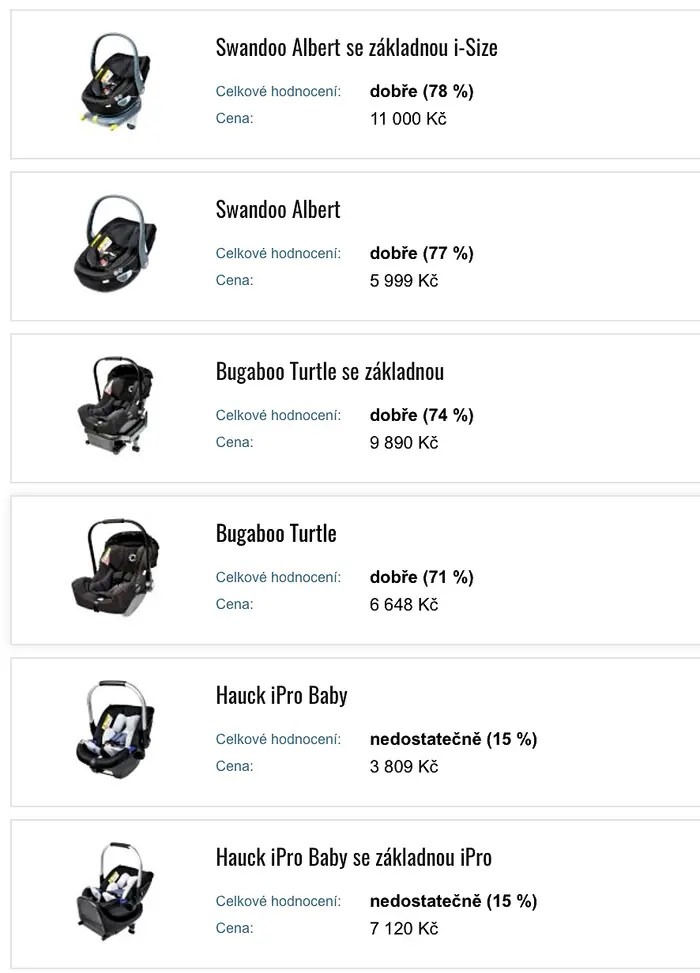Screen dimensions: 700x973
Task: Click the 9 890 Kč price
Action: coord(403,442)
